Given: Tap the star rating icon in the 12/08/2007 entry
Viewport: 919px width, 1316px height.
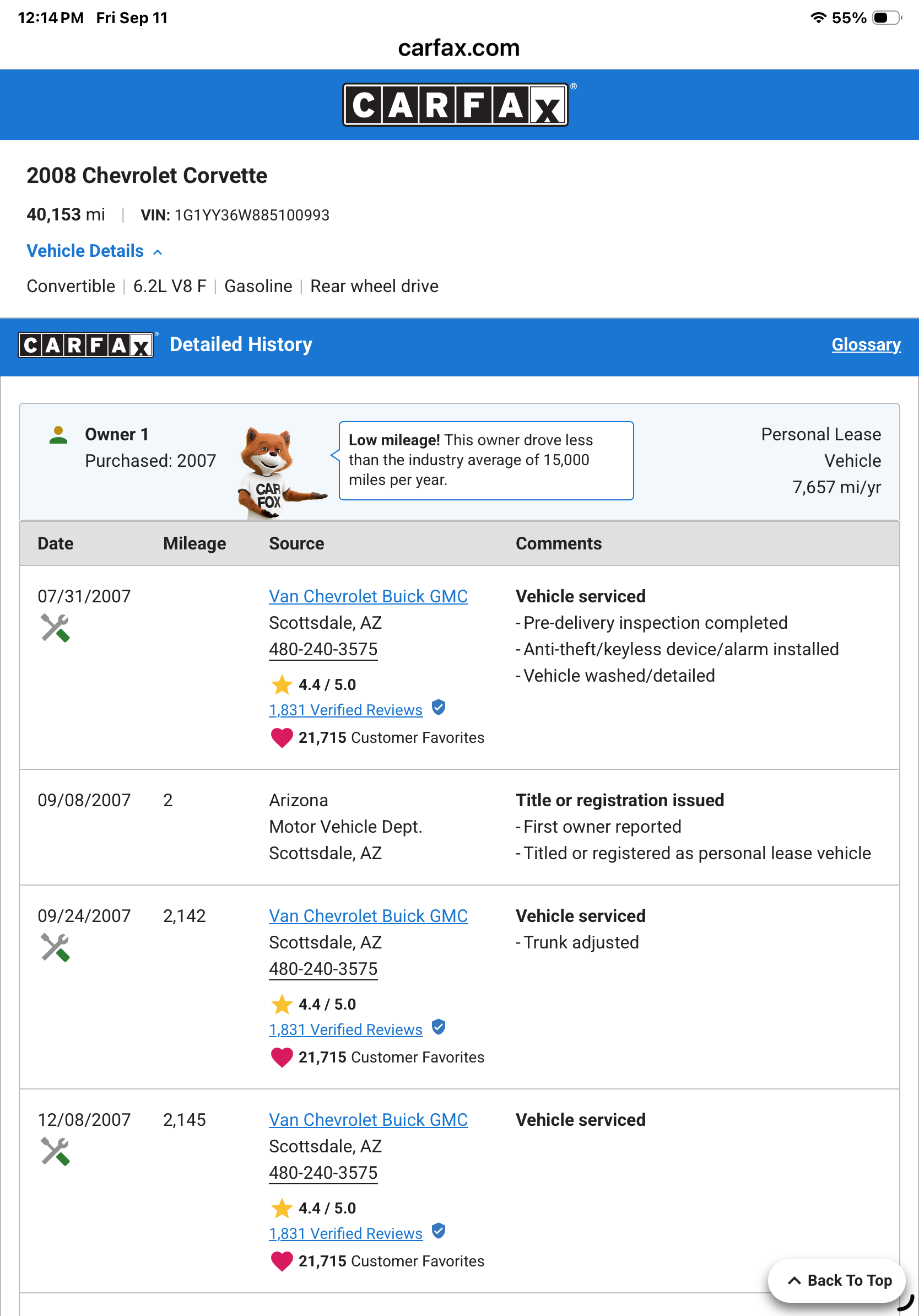Looking at the screenshot, I should (x=282, y=1208).
